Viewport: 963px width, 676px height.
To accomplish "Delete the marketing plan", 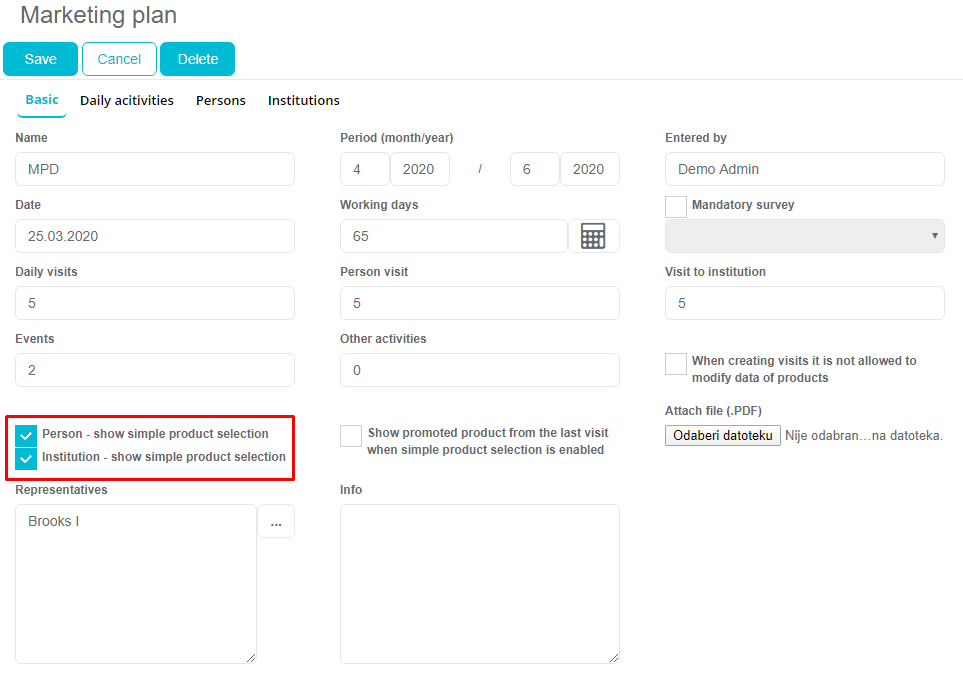I will 197,59.
